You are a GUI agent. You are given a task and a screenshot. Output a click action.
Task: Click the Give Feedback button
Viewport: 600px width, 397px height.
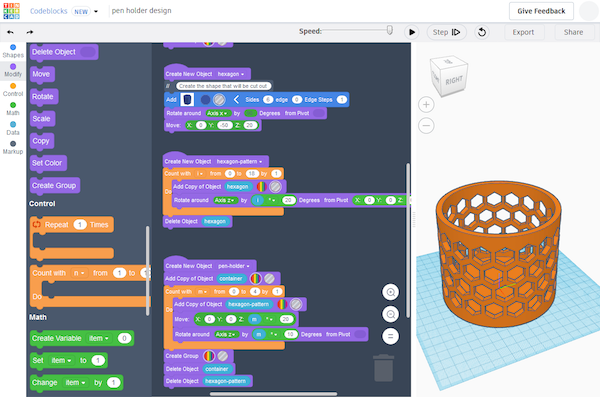541,11
